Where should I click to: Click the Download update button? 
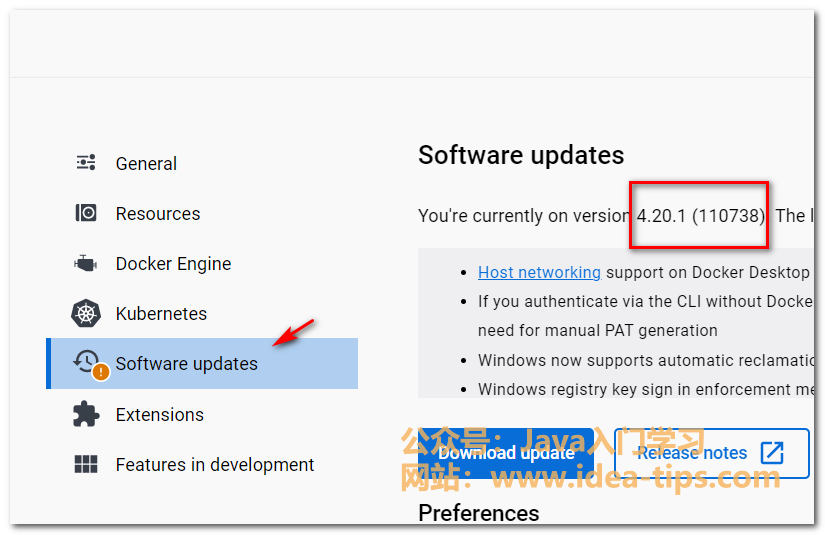(506, 453)
